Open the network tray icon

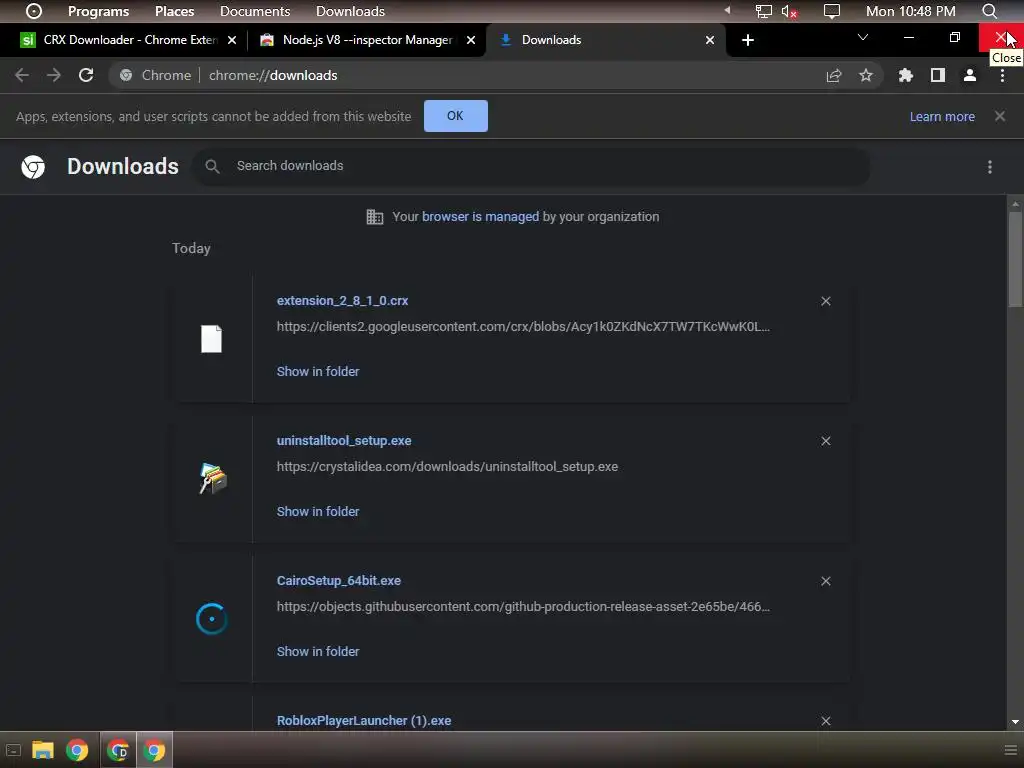(763, 11)
